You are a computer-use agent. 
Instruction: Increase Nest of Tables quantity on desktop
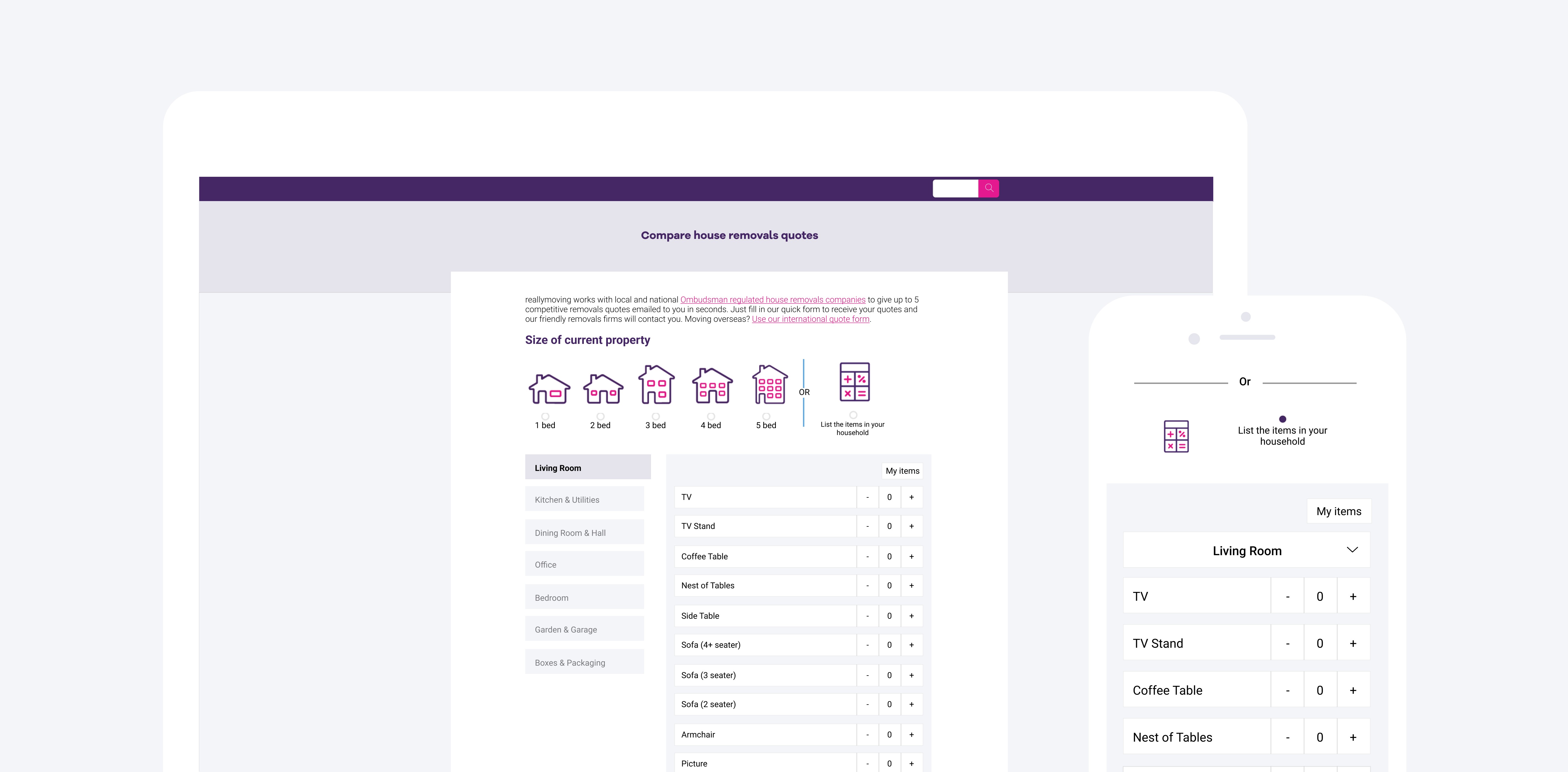(911, 585)
